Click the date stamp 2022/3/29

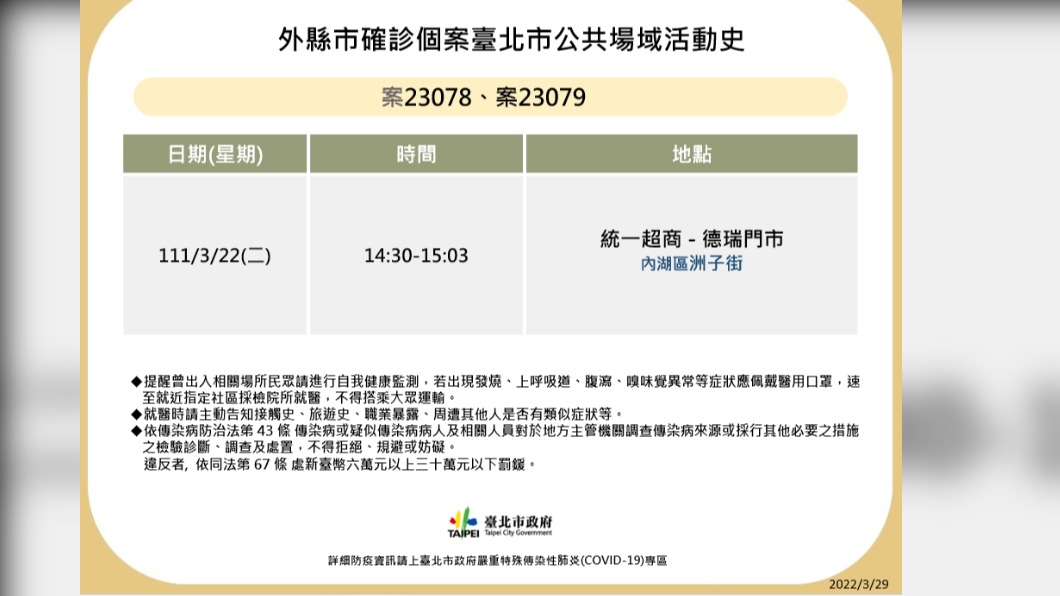(x=859, y=584)
